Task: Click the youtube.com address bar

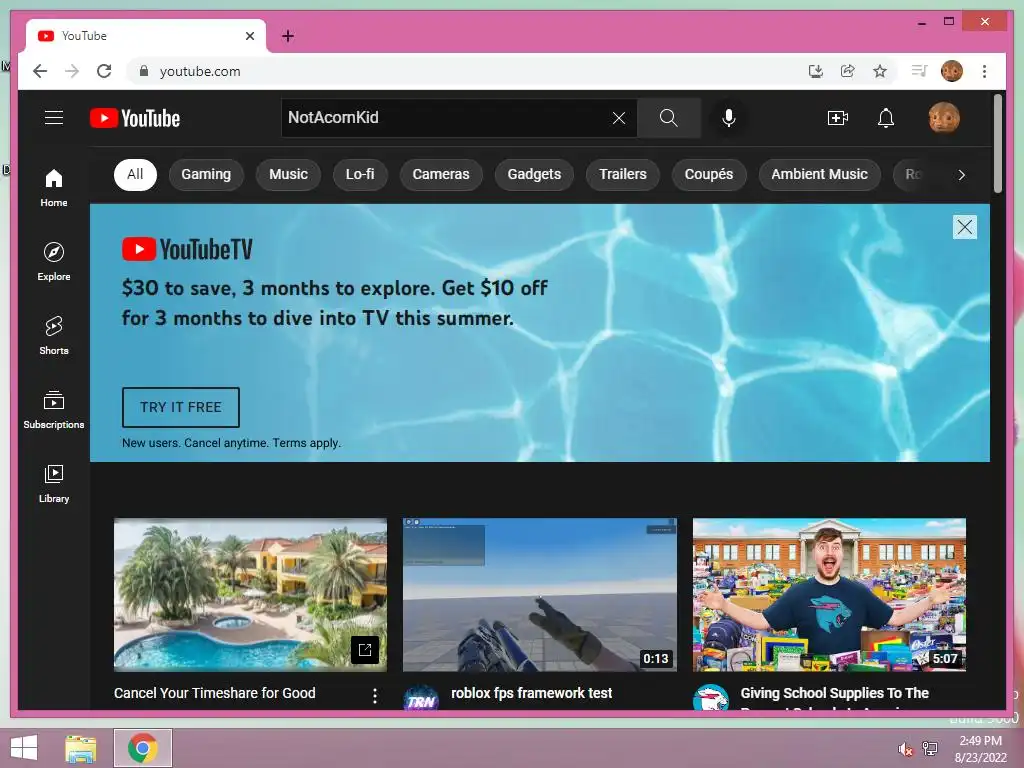Action: pyautogui.click(x=200, y=71)
